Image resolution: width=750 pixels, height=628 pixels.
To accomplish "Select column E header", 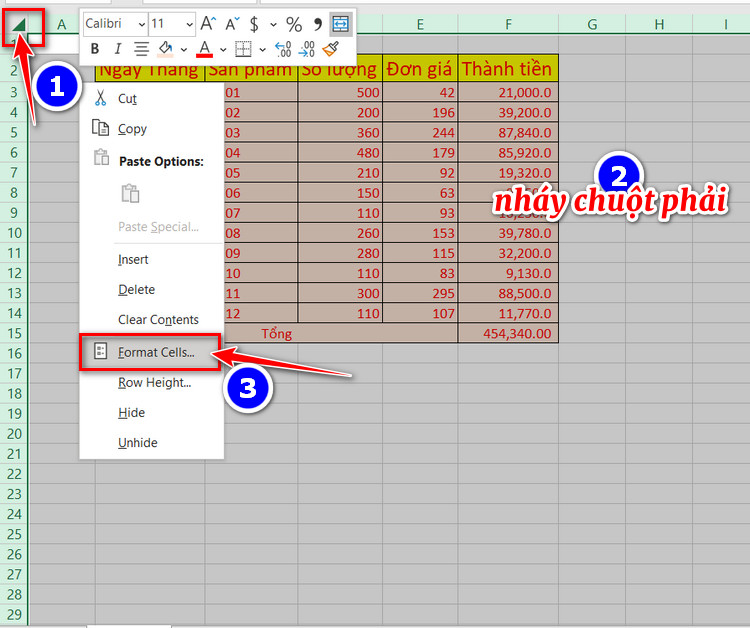I will pyautogui.click(x=420, y=24).
